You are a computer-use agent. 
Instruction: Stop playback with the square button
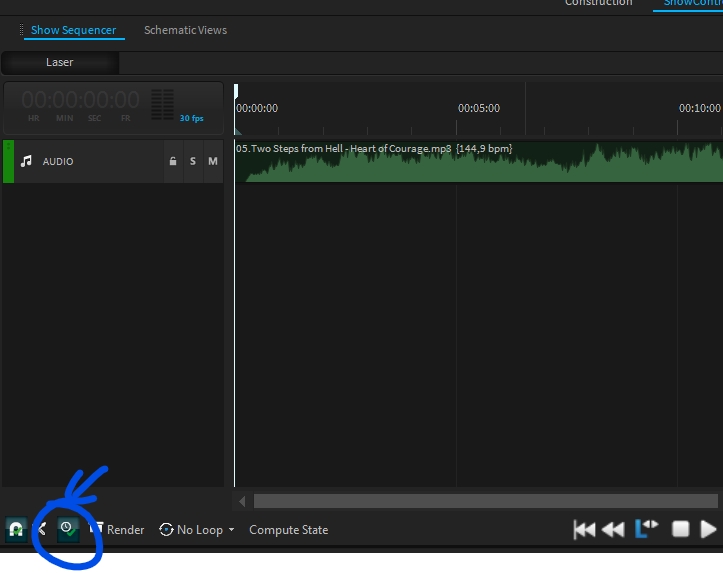point(680,529)
